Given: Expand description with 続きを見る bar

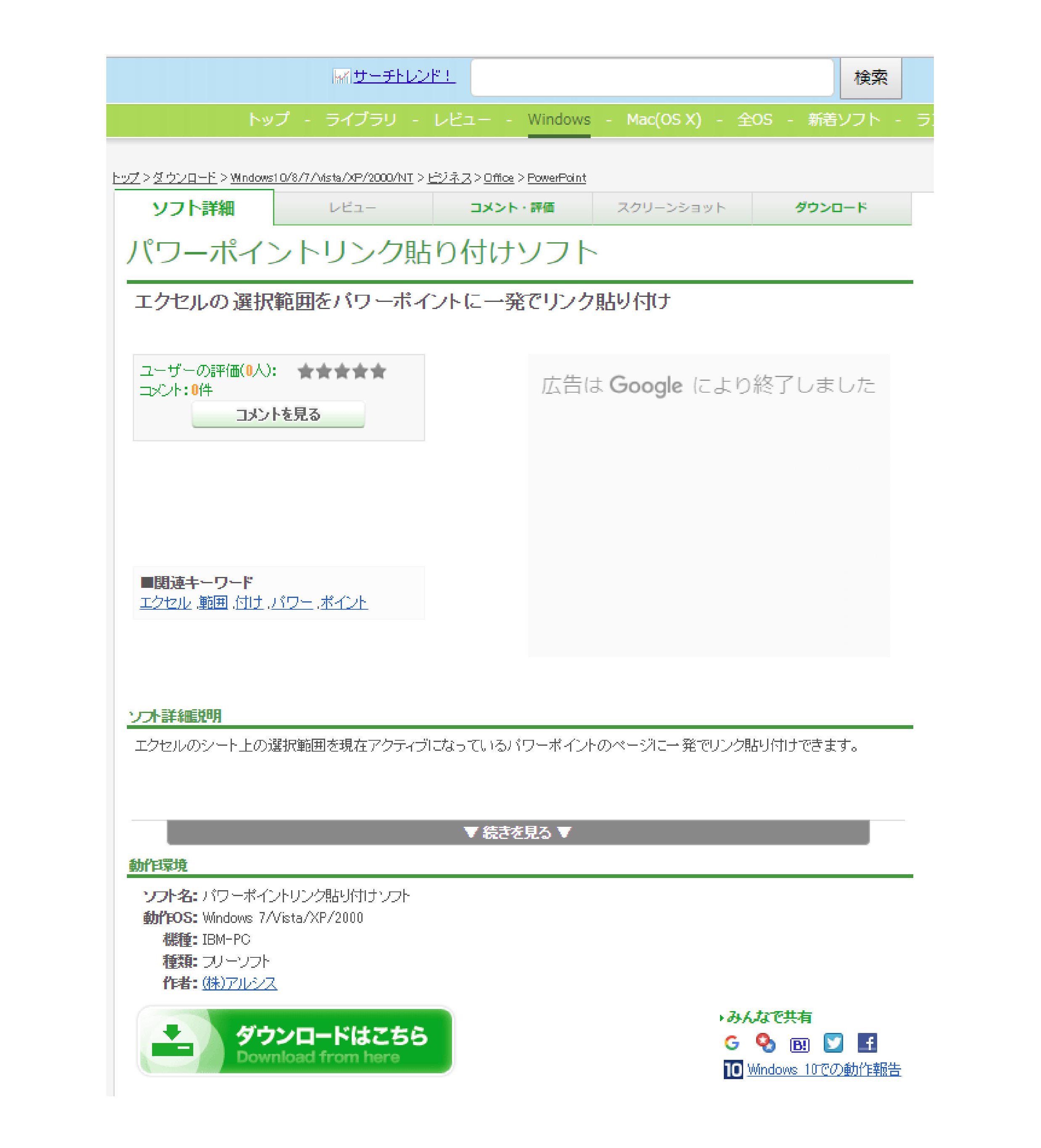Looking at the screenshot, I should 518,833.
